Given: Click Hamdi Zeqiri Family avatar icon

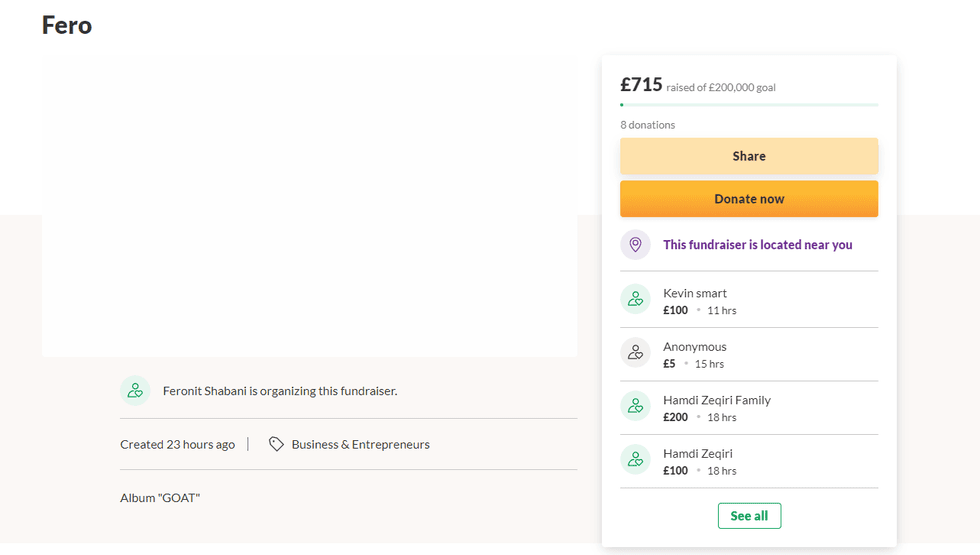Looking at the screenshot, I should click(635, 405).
